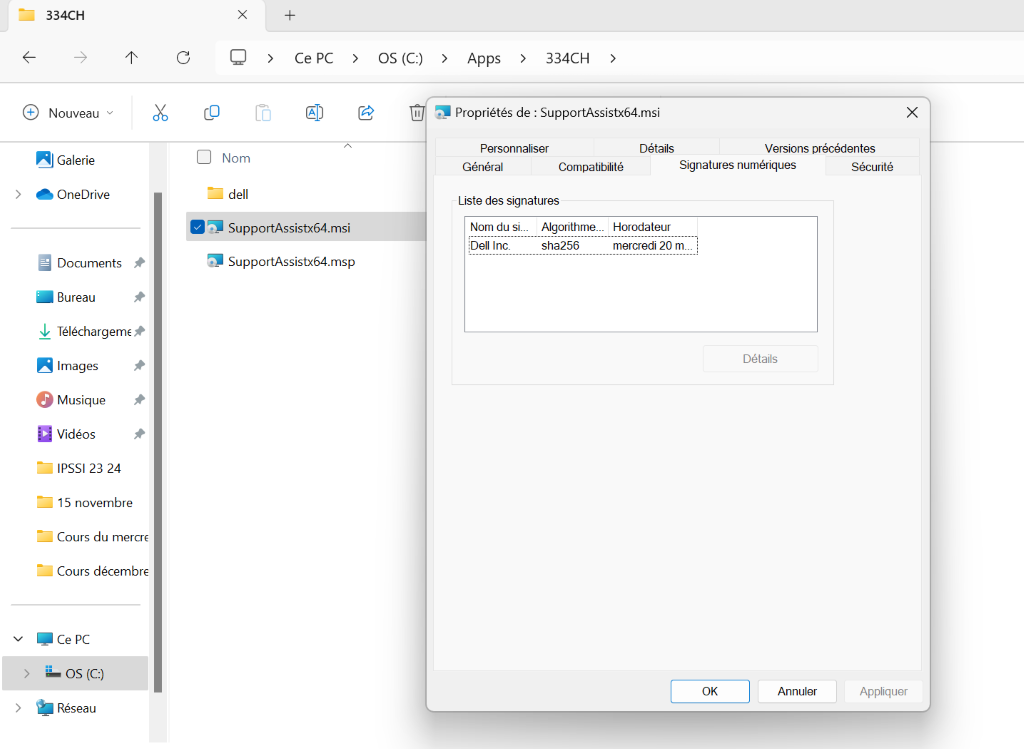Click Annuler to cancel the dialog
1024x749 pixels.
pyautogui.click(x=797, y=691)
